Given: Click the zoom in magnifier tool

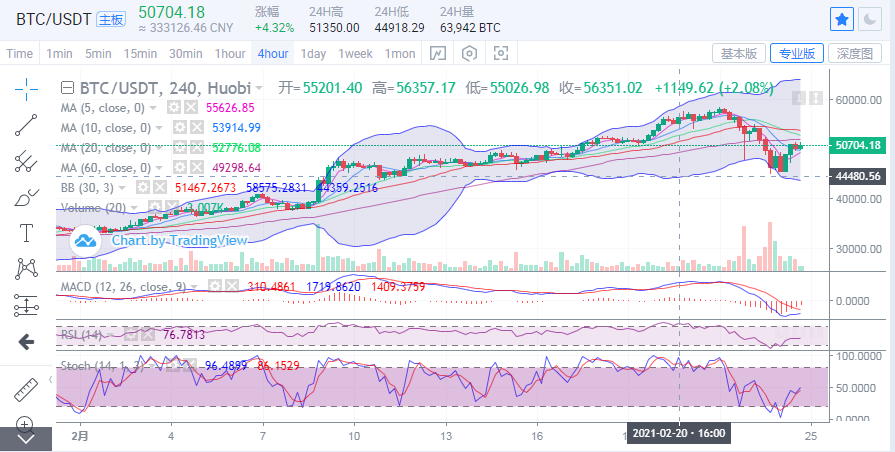Looking at the screenshot, I should click(25, 424).
